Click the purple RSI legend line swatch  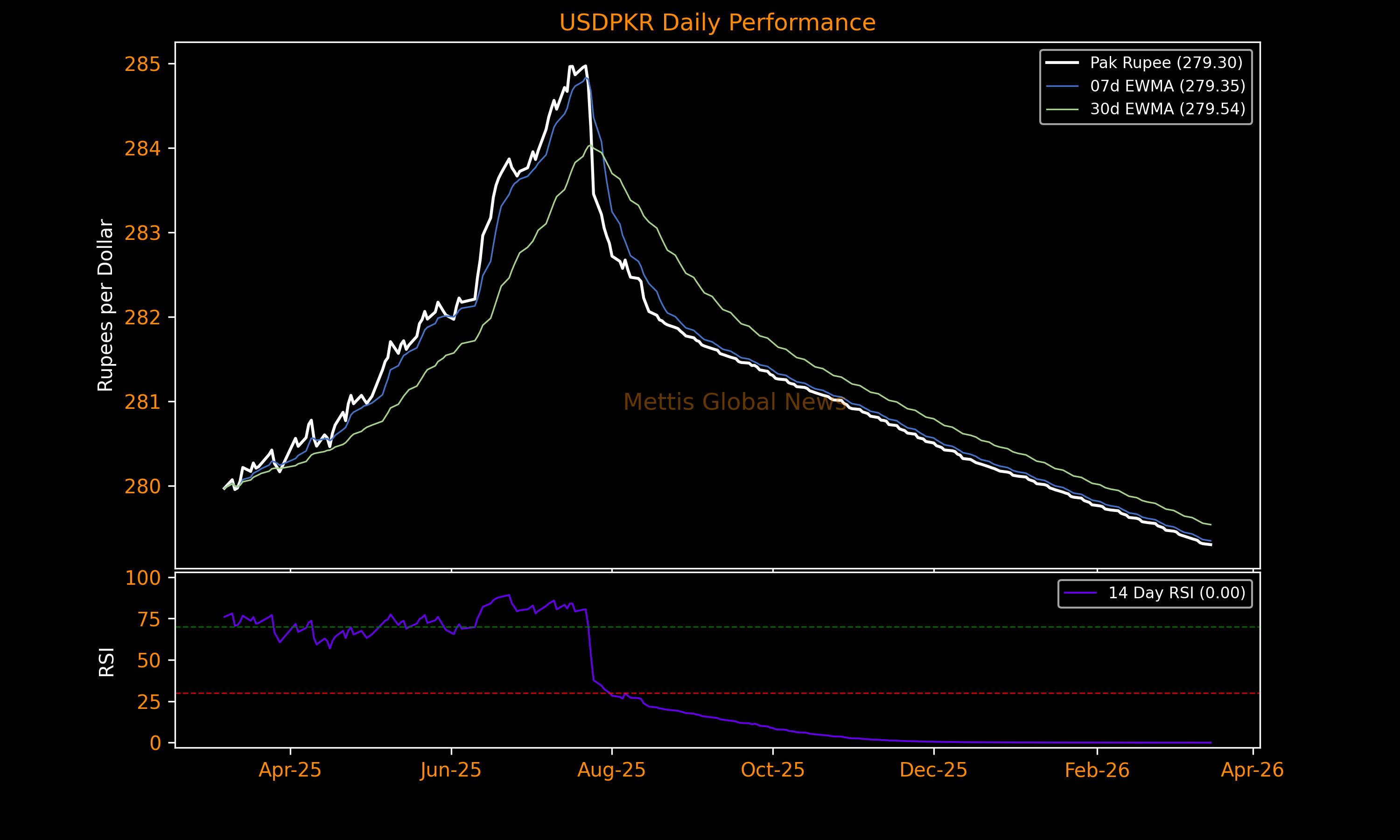pyautogui.click(x=1080, y=593)
